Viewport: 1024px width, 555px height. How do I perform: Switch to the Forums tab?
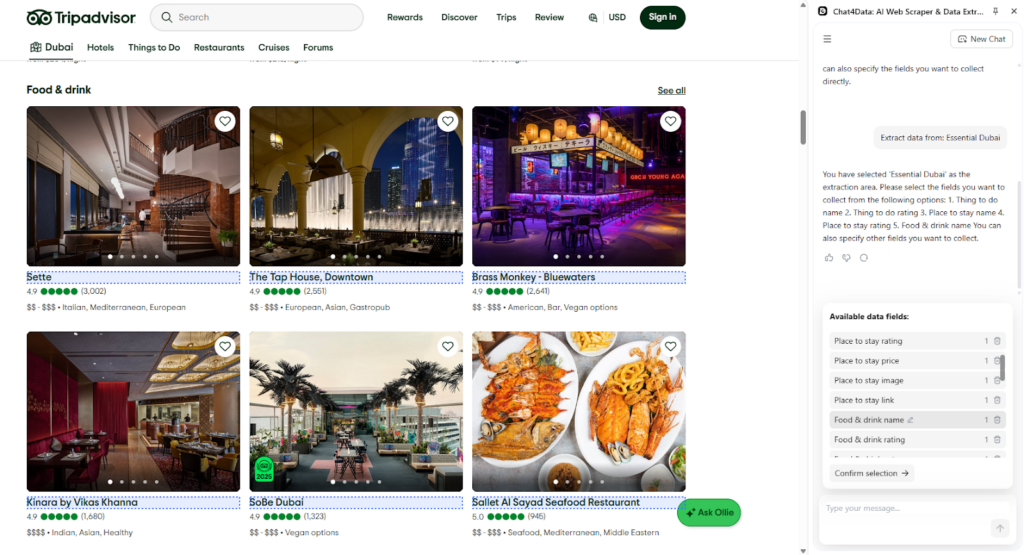click(318, 48)
